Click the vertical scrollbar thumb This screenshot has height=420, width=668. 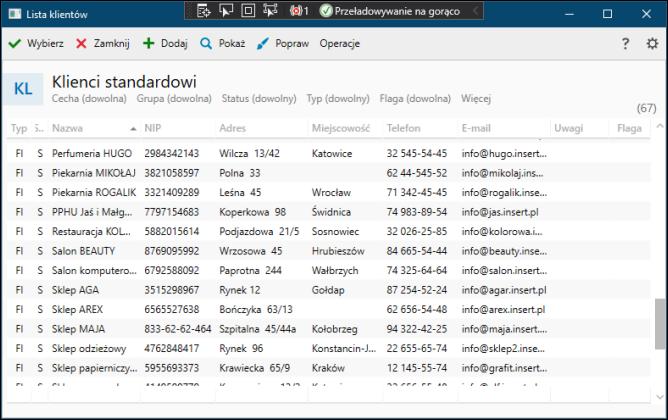[x=660, y=324]
